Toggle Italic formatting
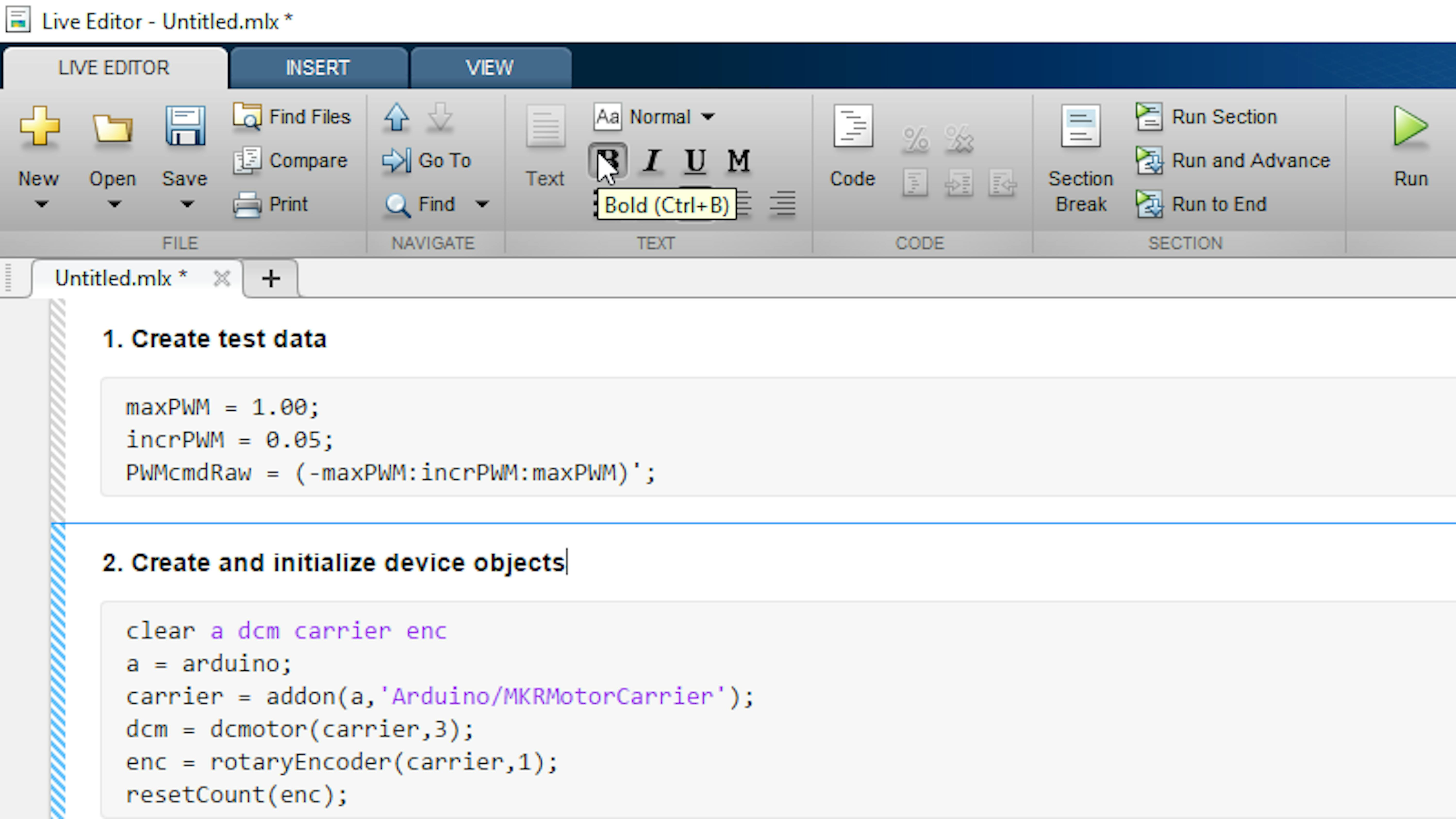The width and height of the screenshot is (1456, 819). click(x=652, y=161)
